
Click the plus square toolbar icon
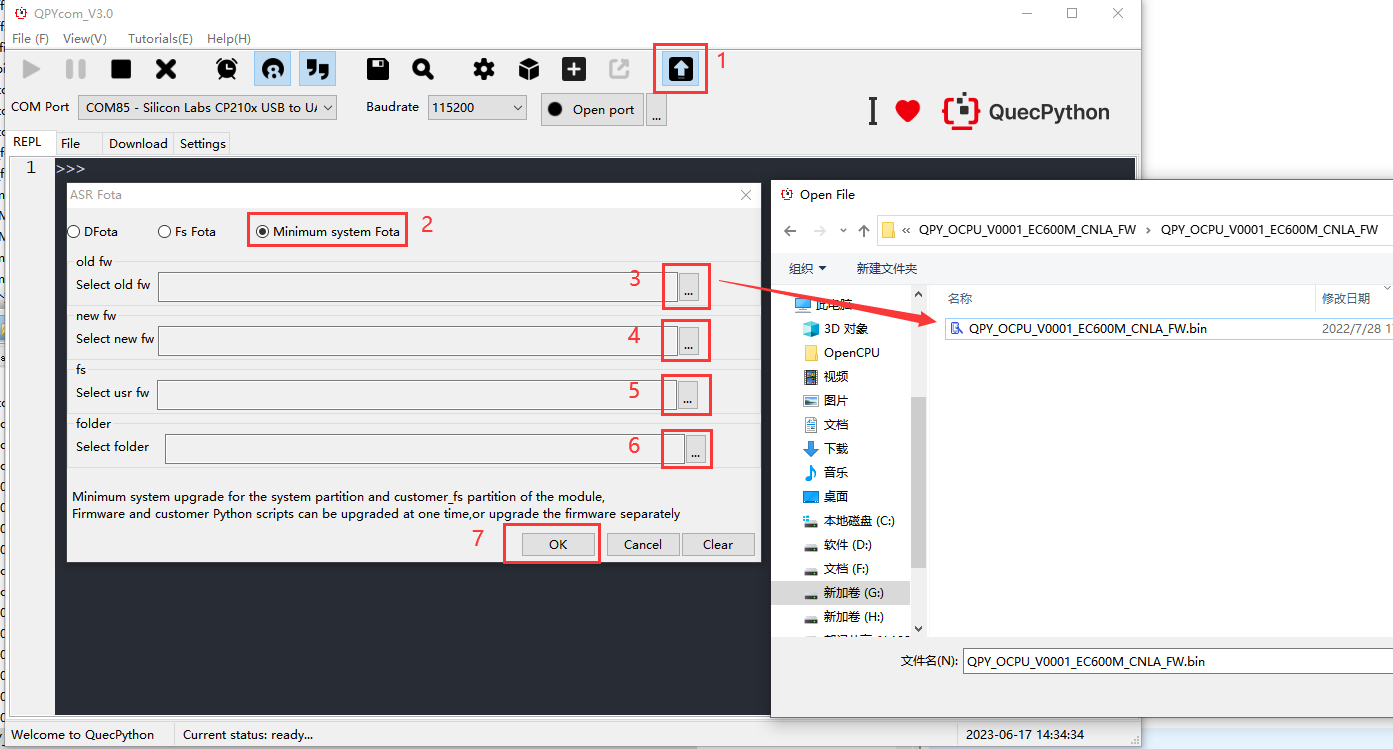(x=574, y=69)
